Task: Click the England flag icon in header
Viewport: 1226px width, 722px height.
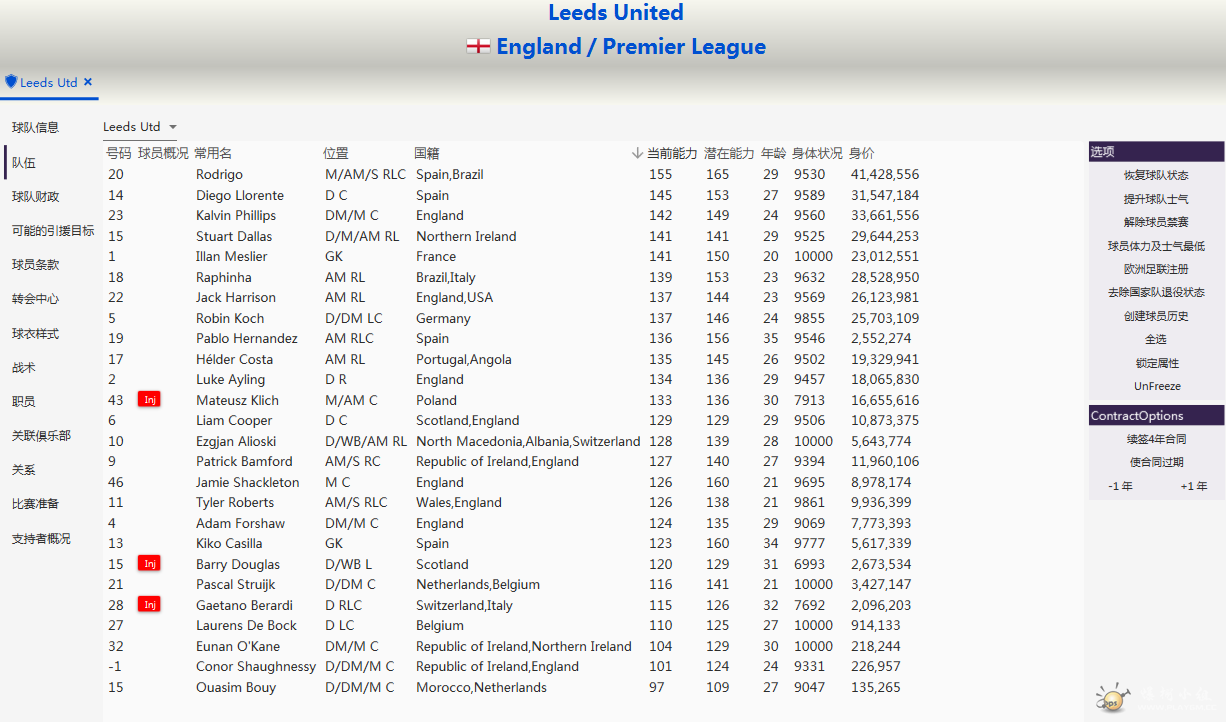Action: (x=478, y=47)
